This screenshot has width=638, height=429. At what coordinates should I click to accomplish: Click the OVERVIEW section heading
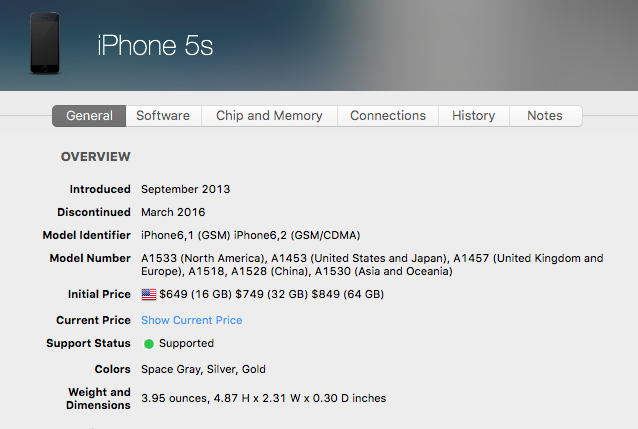96,157
